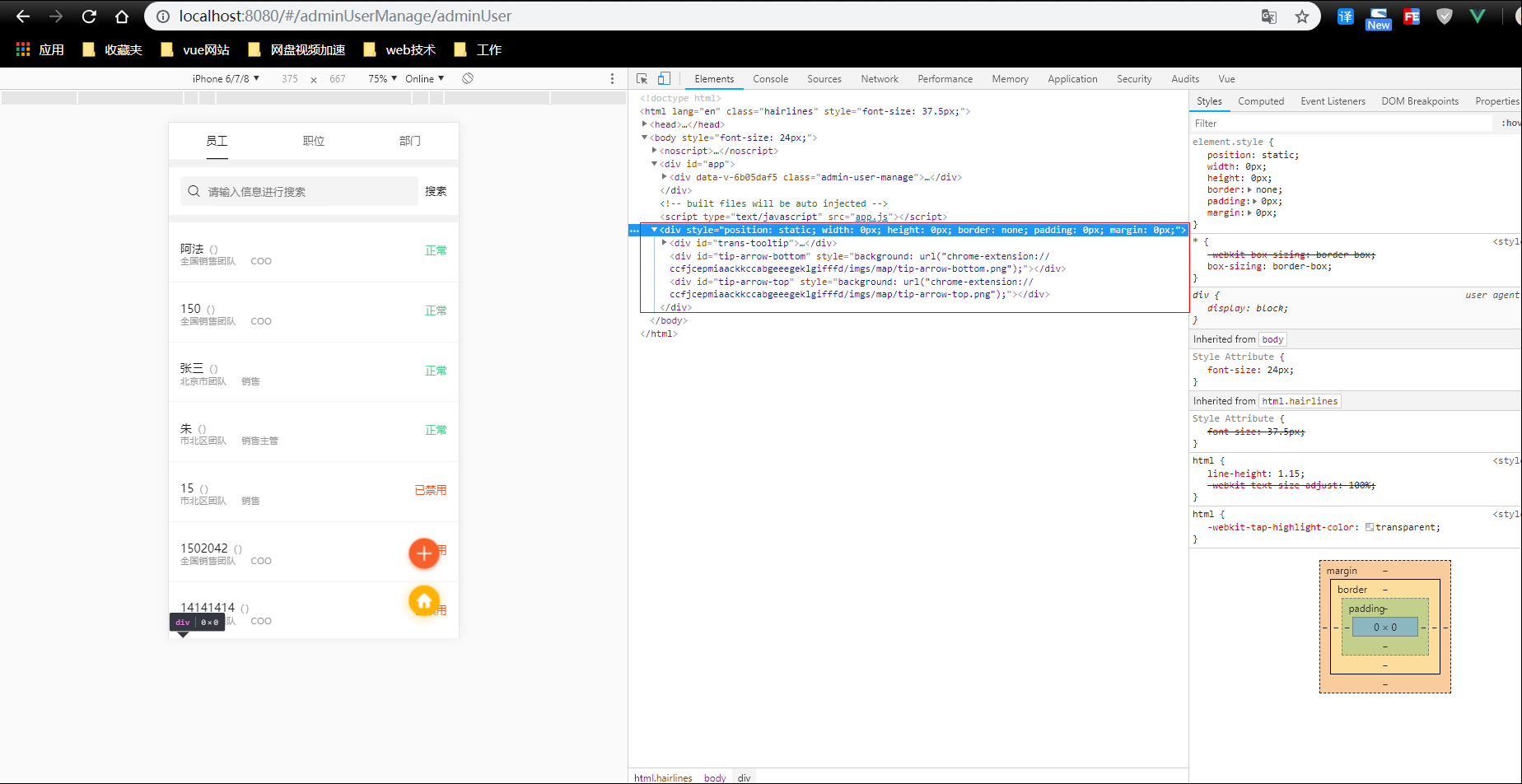
Task: Open the browser home page
Action: coord(122,16)
